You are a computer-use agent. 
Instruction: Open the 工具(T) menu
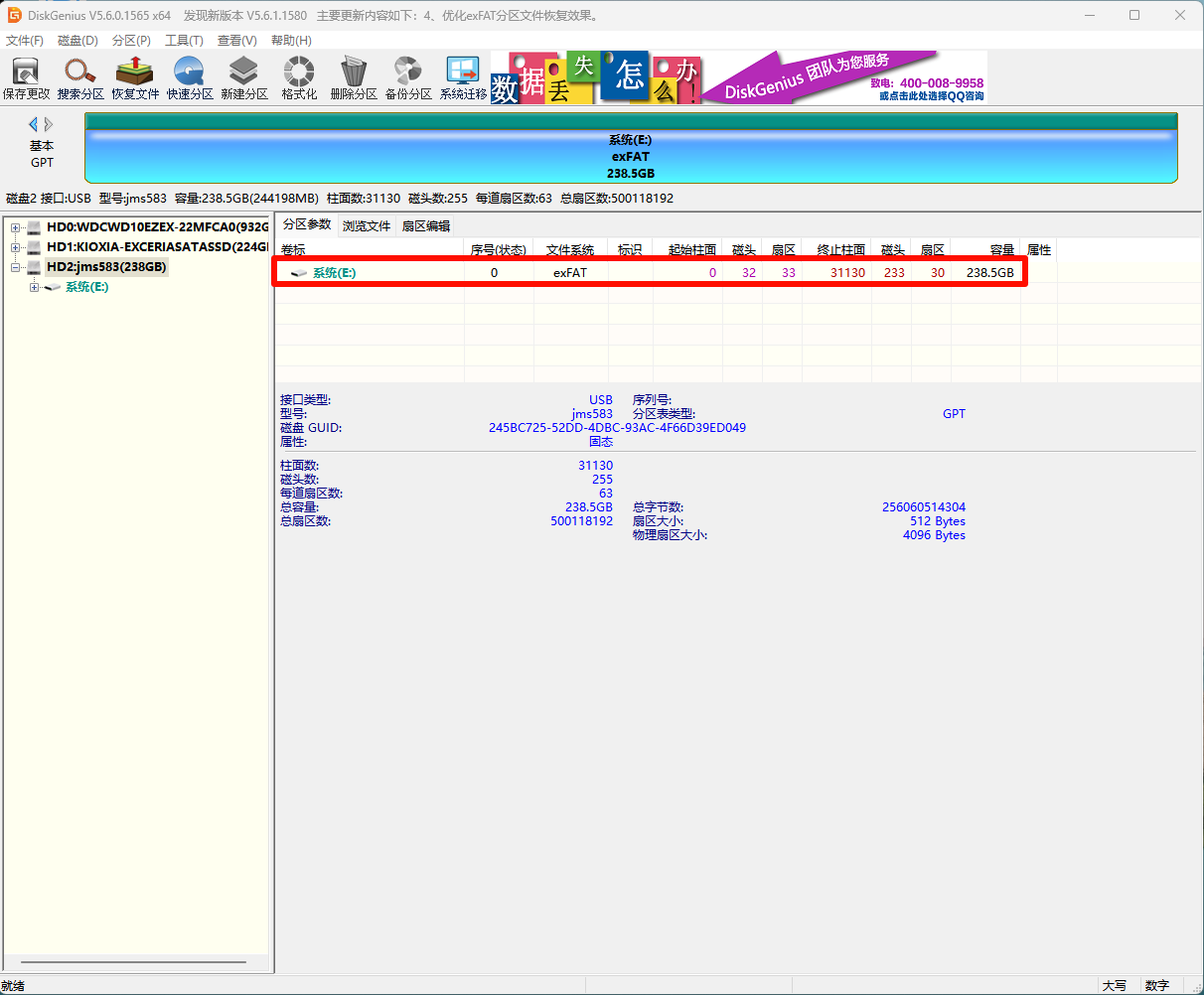184,41
